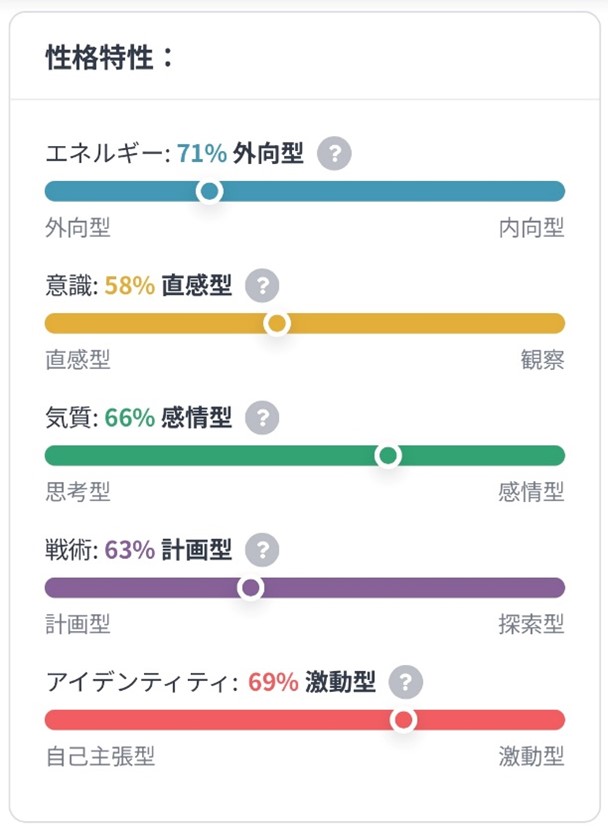Click the blue エネルギー slider handle
The image size is (608, 840).
209,191
